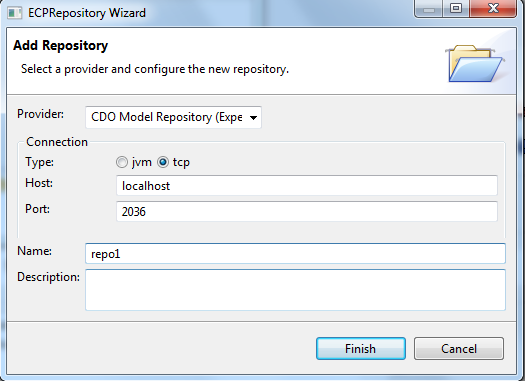Select the tcp connection type
Image resolution: width=527 pixels, height=384 pixels.
(x=163, y=163)
